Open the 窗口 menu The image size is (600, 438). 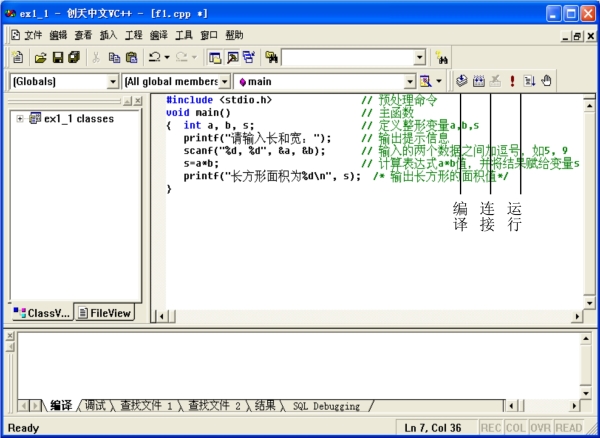click(209, 36)
